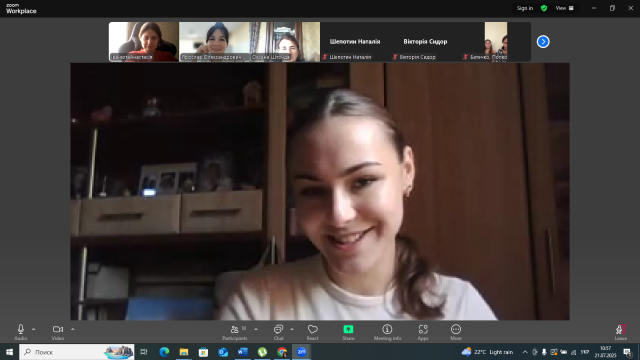640x360 pixels.
Task: Show hidden system tray icons
Action: (x=525, y=352)
